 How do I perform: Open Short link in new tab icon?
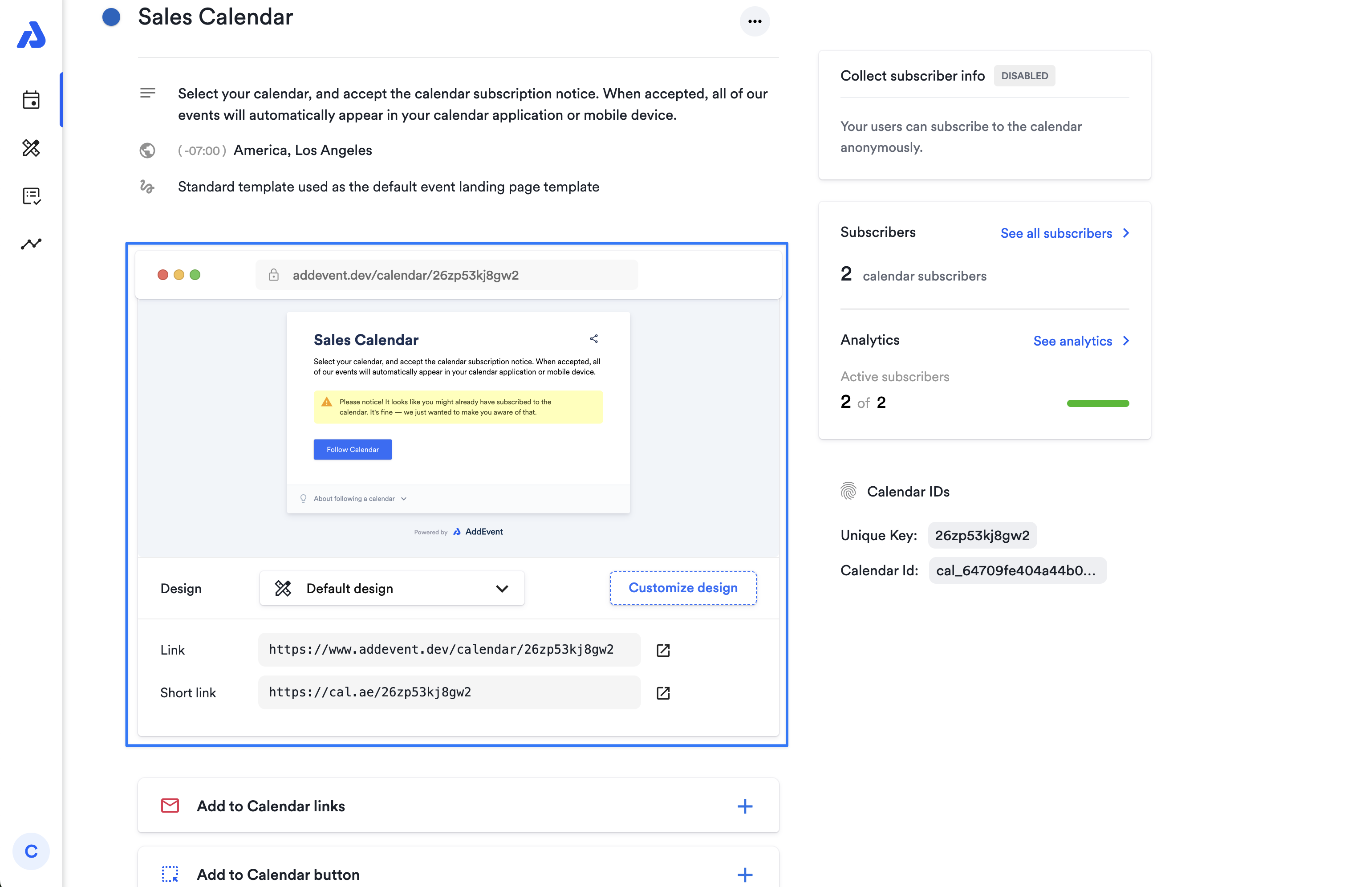click(x=663, y=693)
